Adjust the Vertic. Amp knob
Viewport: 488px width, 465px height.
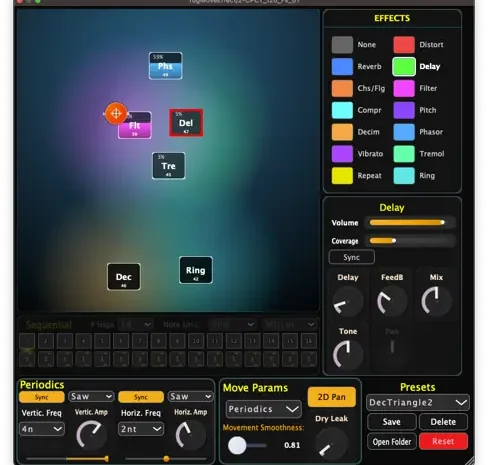[91, 435]
